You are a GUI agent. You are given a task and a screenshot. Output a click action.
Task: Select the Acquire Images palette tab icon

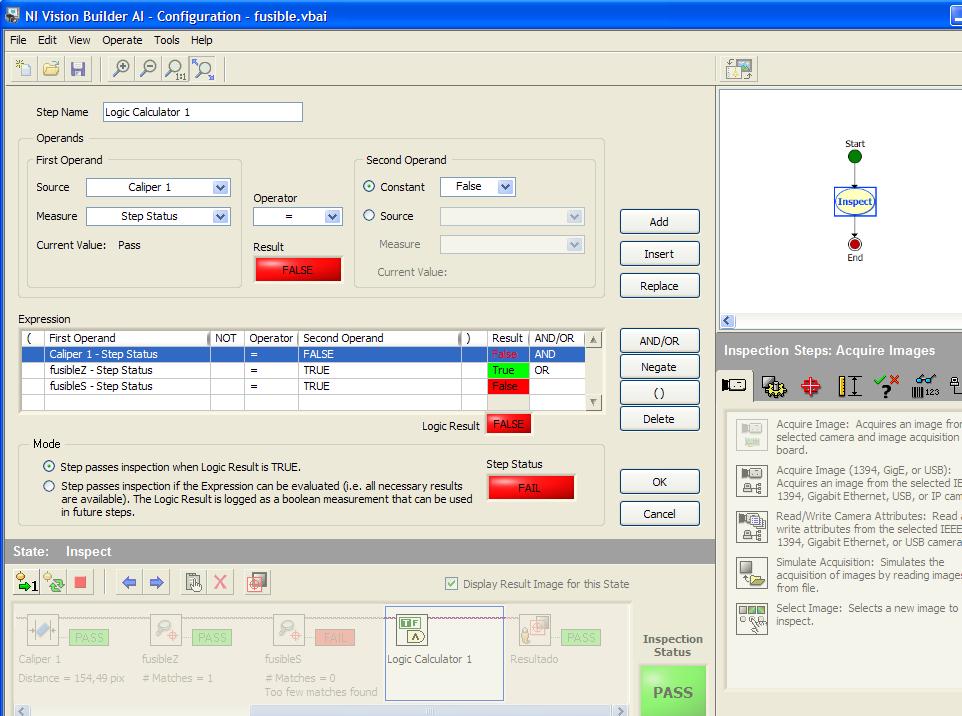click(734, 385)
